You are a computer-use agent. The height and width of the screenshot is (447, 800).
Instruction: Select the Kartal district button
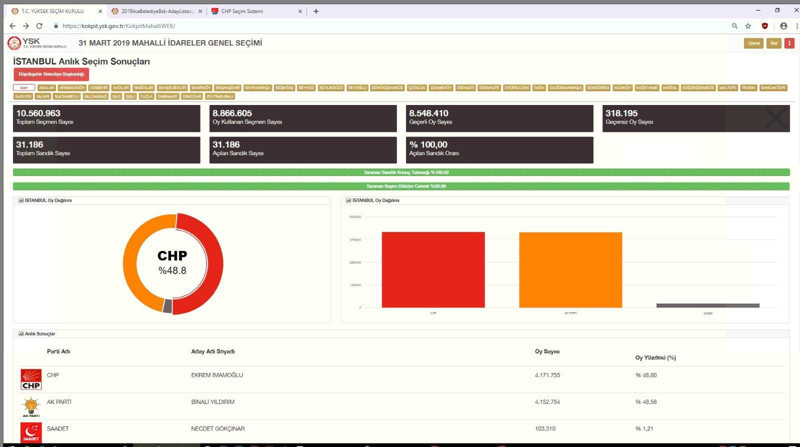point(670,88)
